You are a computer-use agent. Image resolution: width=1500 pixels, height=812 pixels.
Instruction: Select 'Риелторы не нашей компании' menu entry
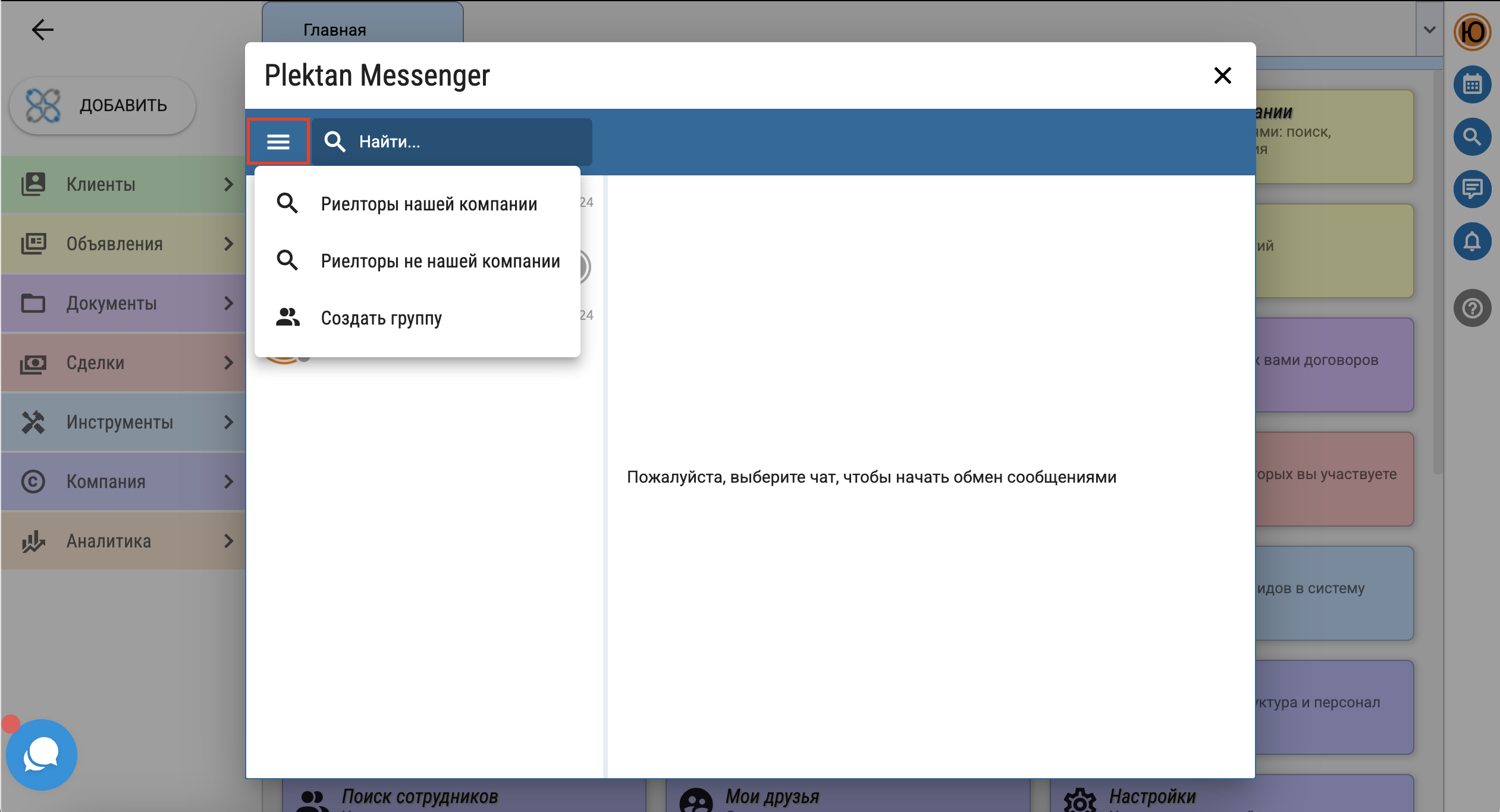[x=417, y=261]
